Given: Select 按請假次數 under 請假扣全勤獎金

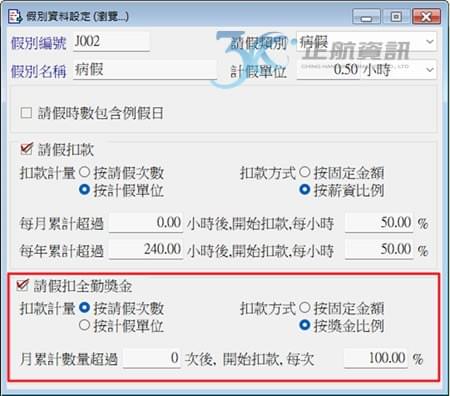Looking at the screenshot, I should [x=84, y=307].
